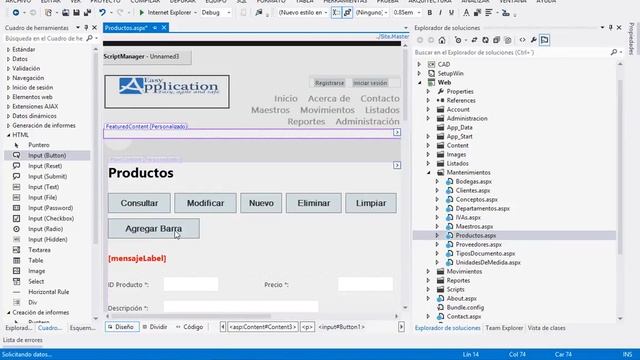Collapse the HTML toolbox group
The width and height of the screenshot is (640, 360).
click(x=9, y=135)
